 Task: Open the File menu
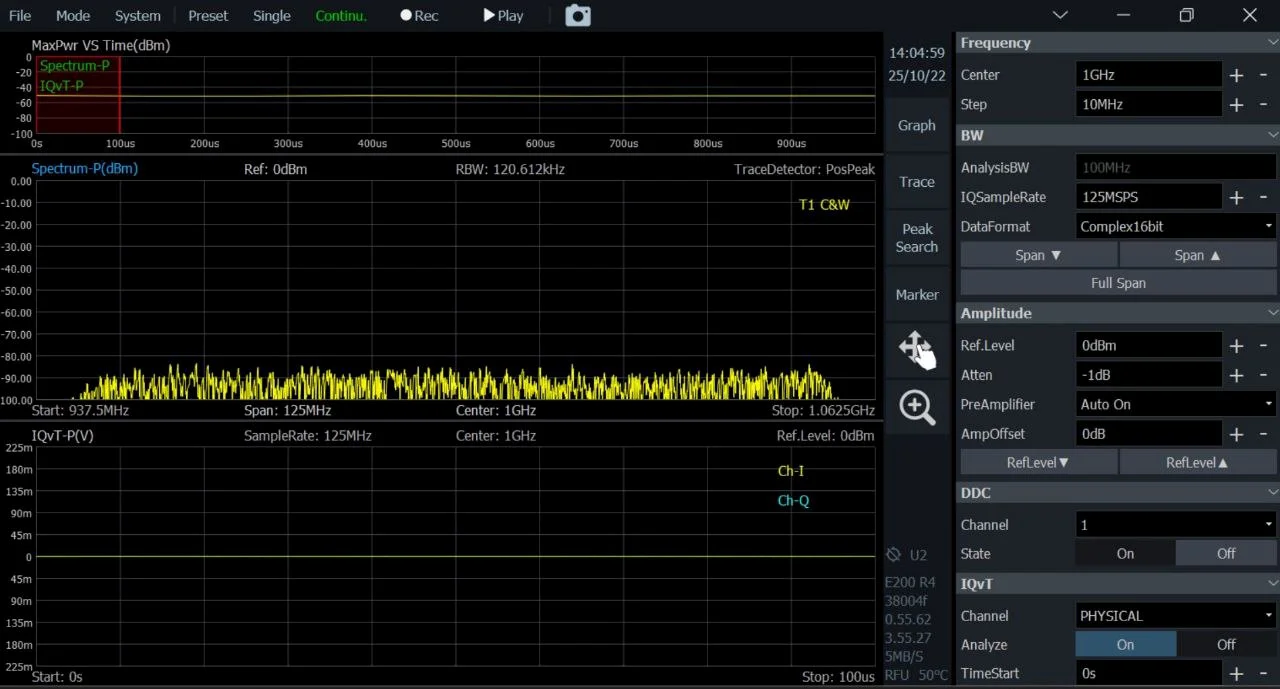[20, 15]
